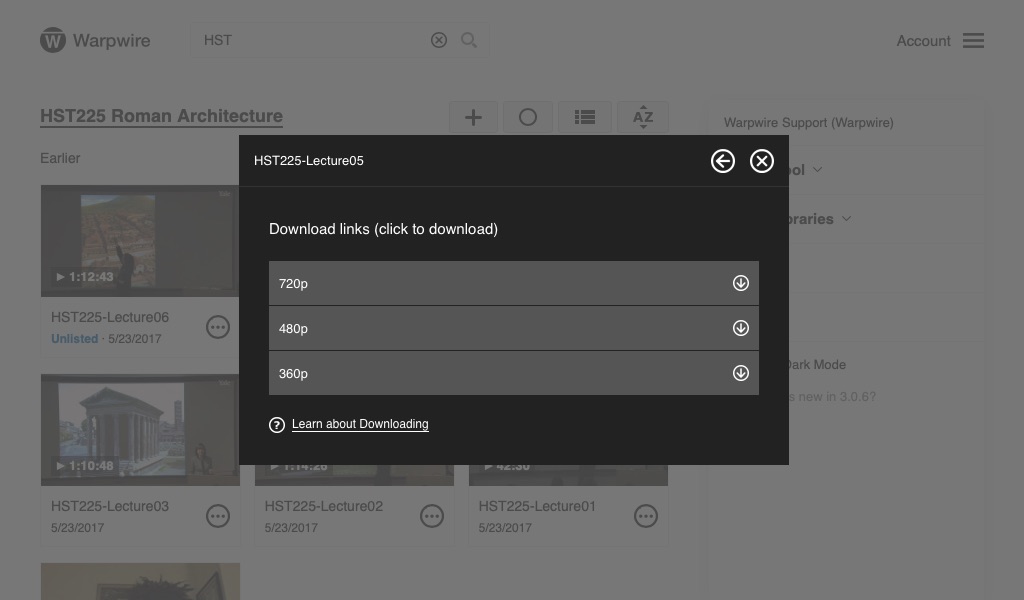1024x600 pixels.
Task: Select Warpwire Support (Warpwire) in sidebar
Action: (808, 123)
